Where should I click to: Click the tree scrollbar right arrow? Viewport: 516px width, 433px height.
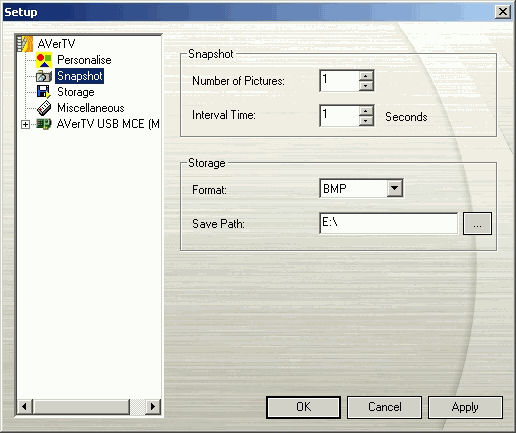[153, 407]
